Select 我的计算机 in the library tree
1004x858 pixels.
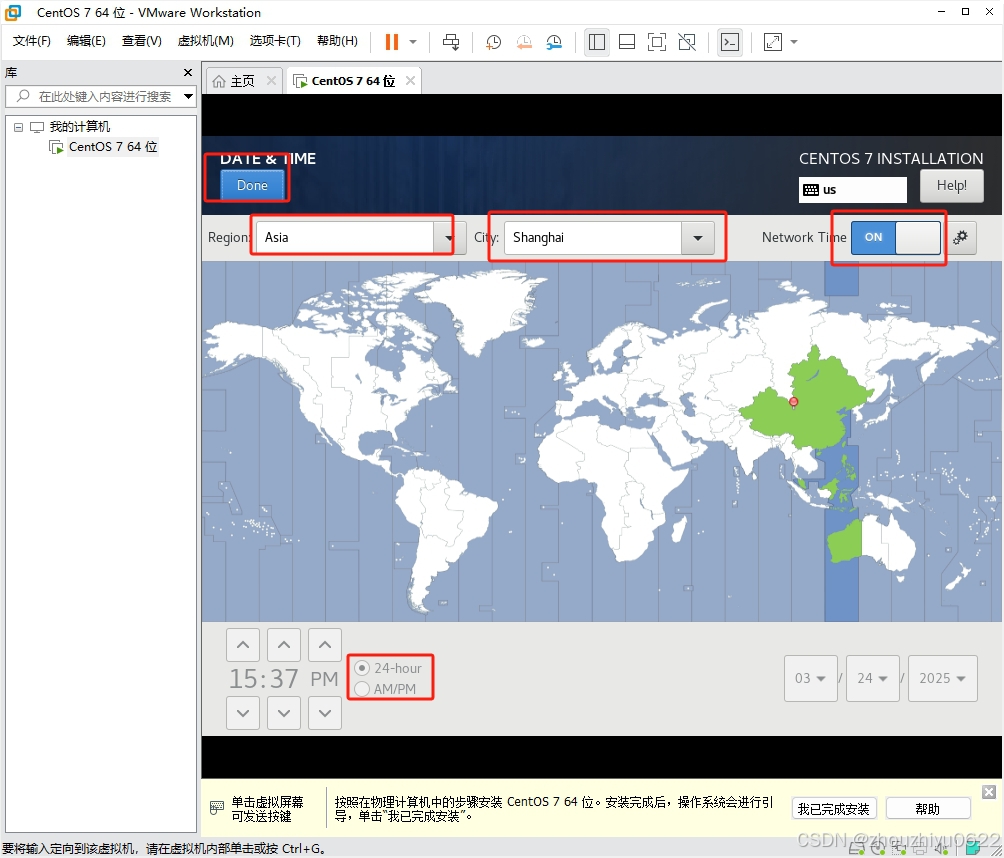click(x=79, y=127)
